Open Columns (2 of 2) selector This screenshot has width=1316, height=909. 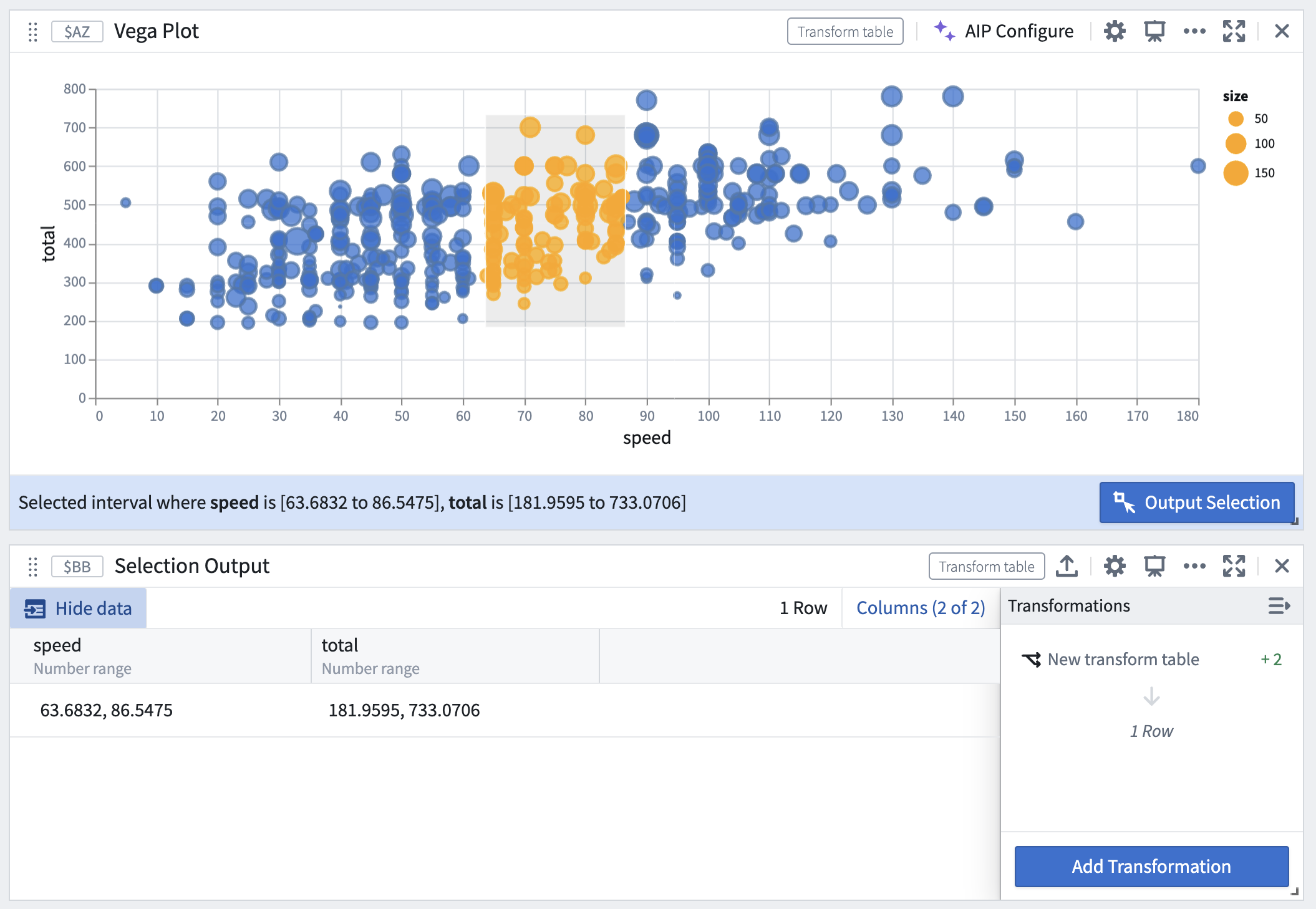pos(921,608)
